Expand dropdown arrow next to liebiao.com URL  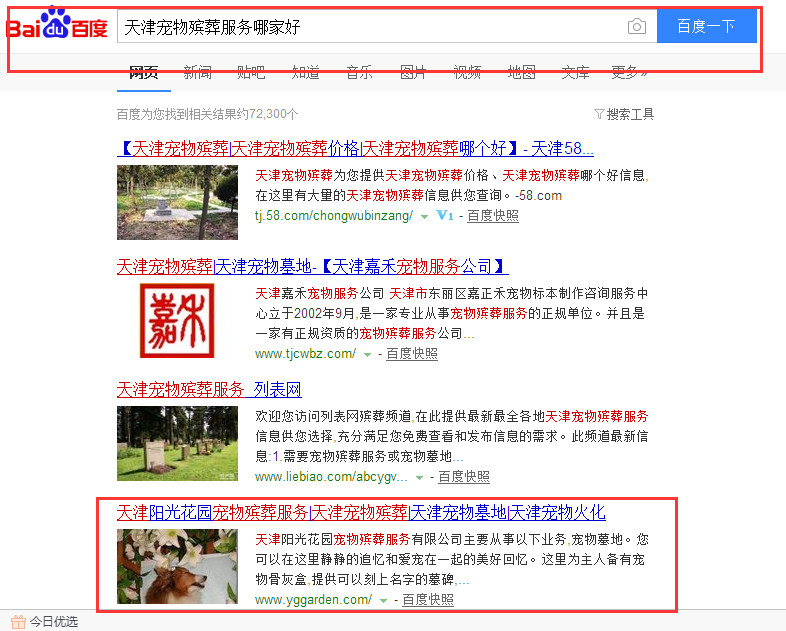[420, 478]
